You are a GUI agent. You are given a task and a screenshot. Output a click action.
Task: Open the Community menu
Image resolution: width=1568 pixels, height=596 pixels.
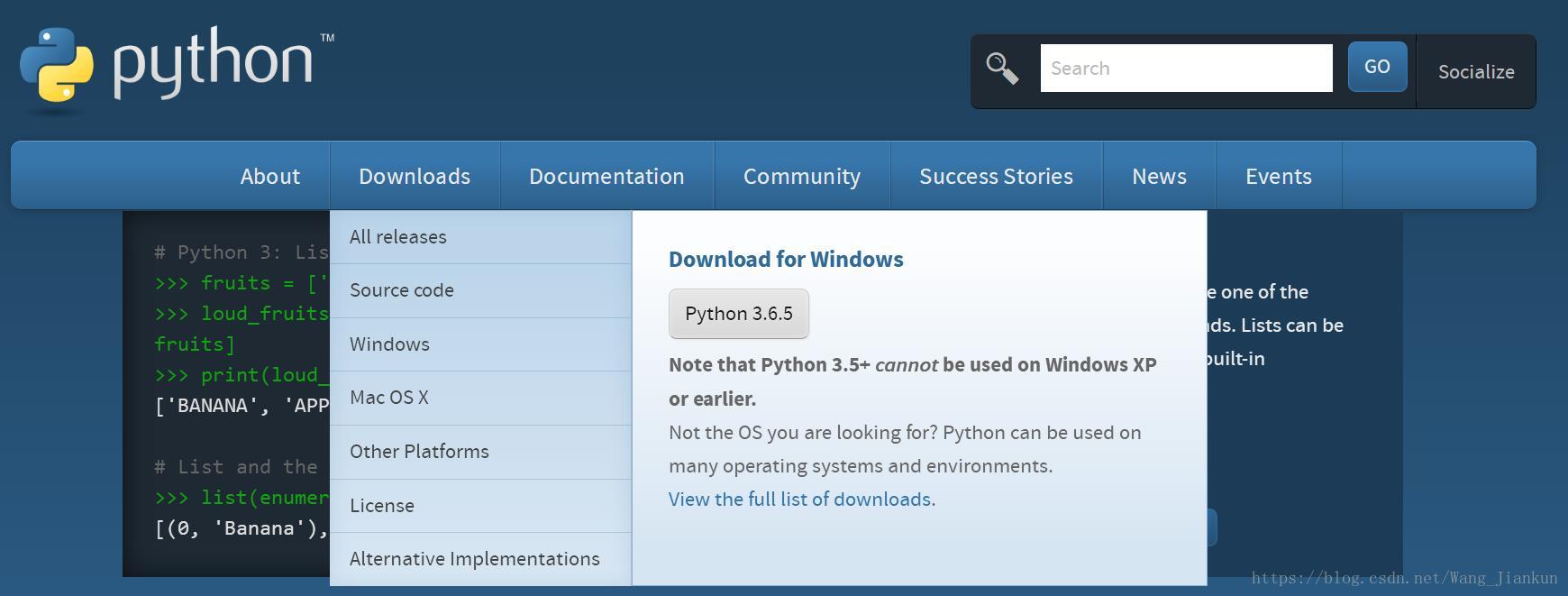[x=802, y=176]
